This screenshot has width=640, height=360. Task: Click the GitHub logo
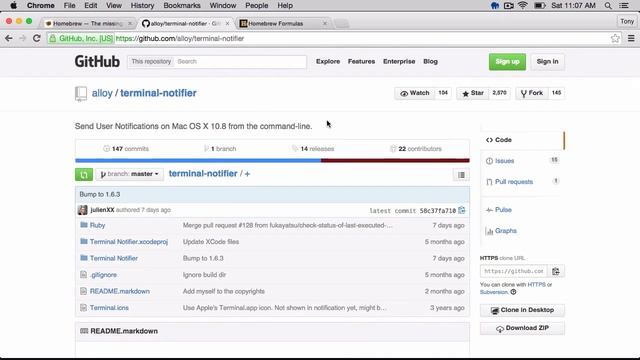97,62
